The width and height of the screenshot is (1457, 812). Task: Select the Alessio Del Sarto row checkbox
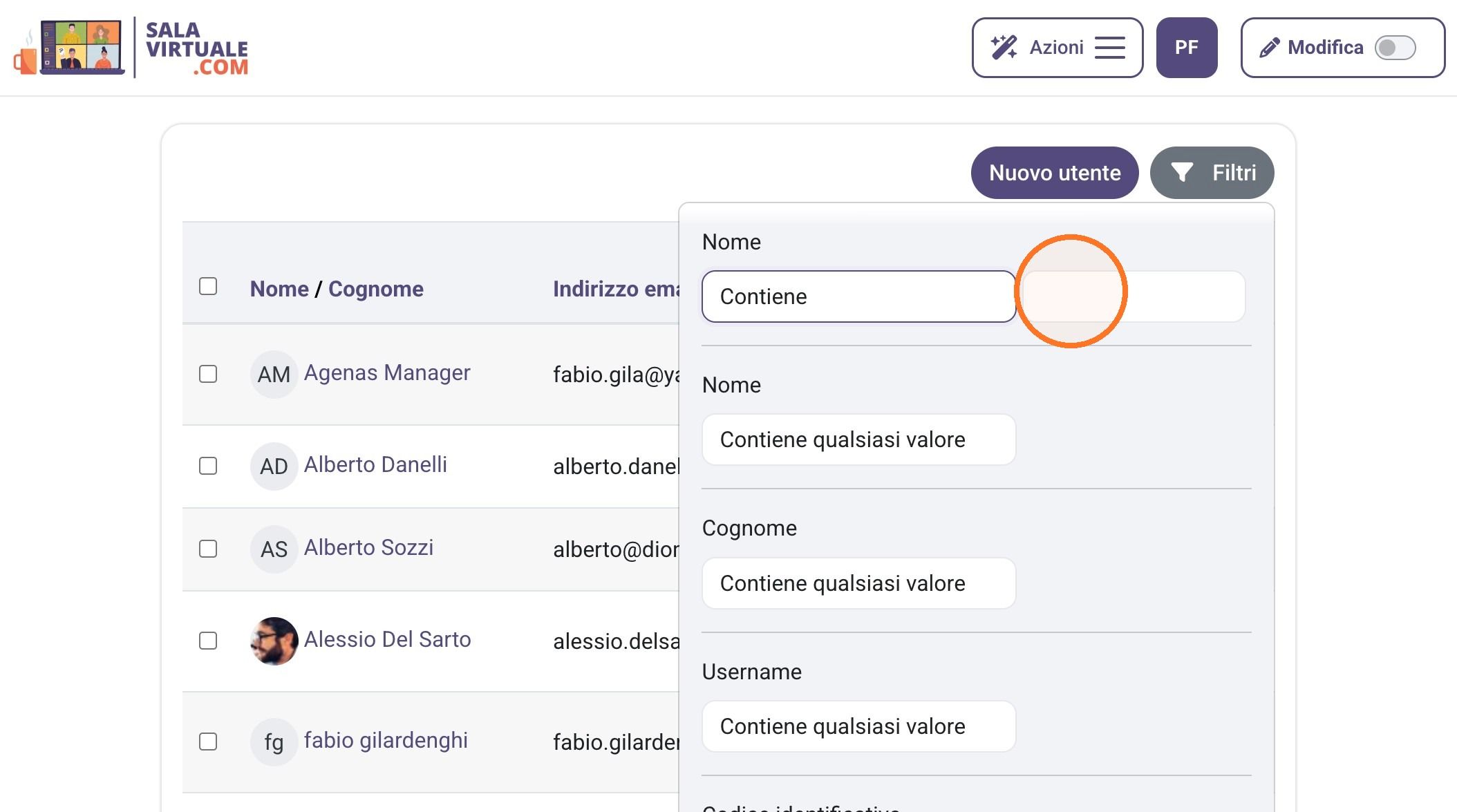208,641
